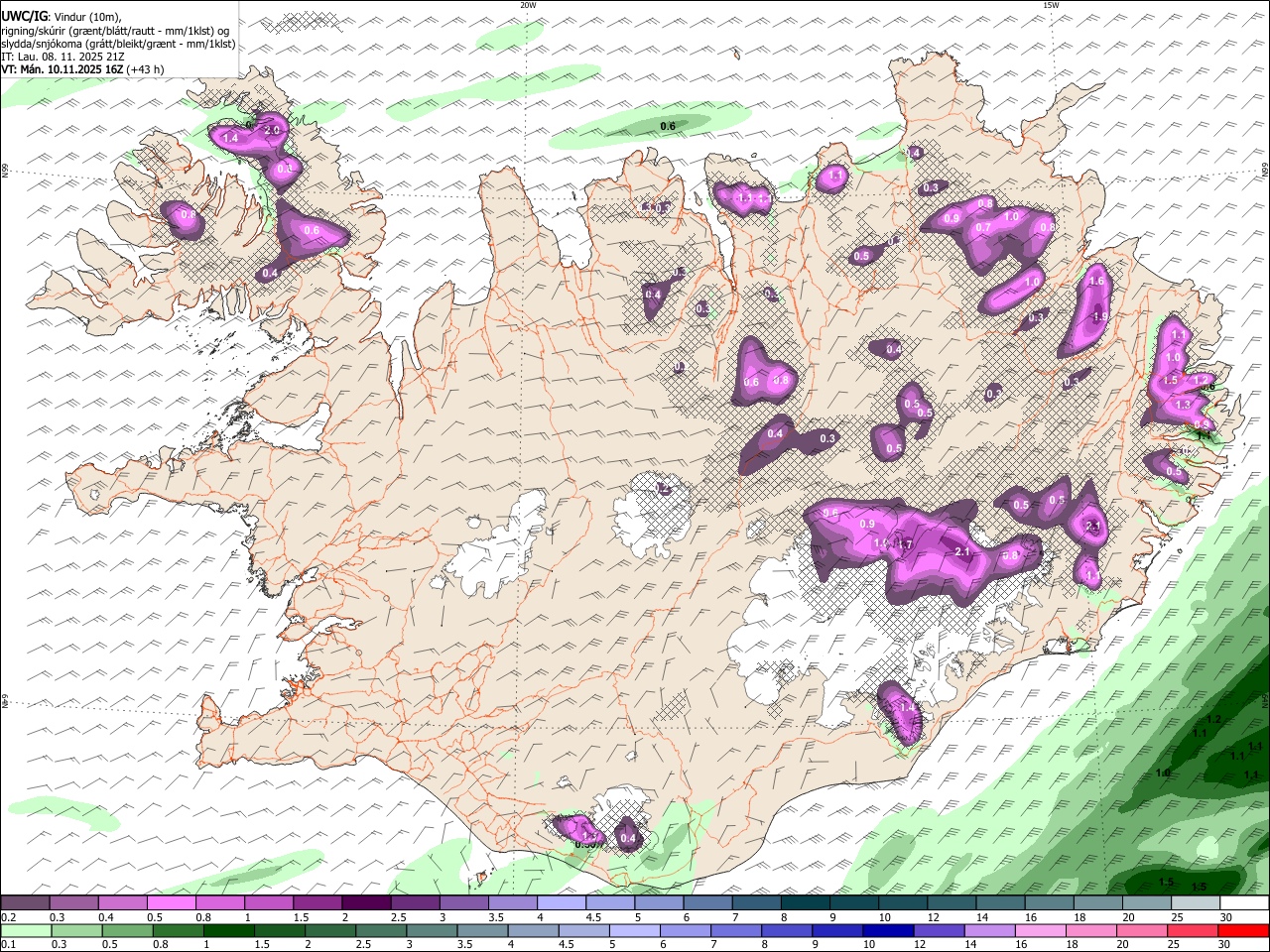Pick the bright pink 0.5–0.8 snow legend swatch
This screenshot has width=1270, height=952.
tap(172, 903)
